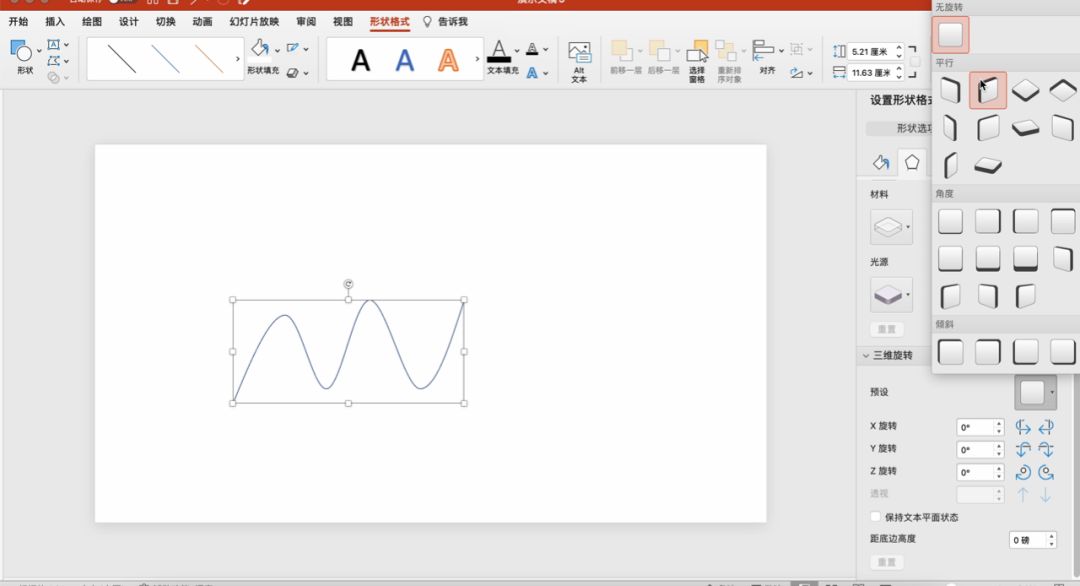Choose the 无旋转 no-rotation preset
Screen dimensions: 1080x586
pos(951,34)
